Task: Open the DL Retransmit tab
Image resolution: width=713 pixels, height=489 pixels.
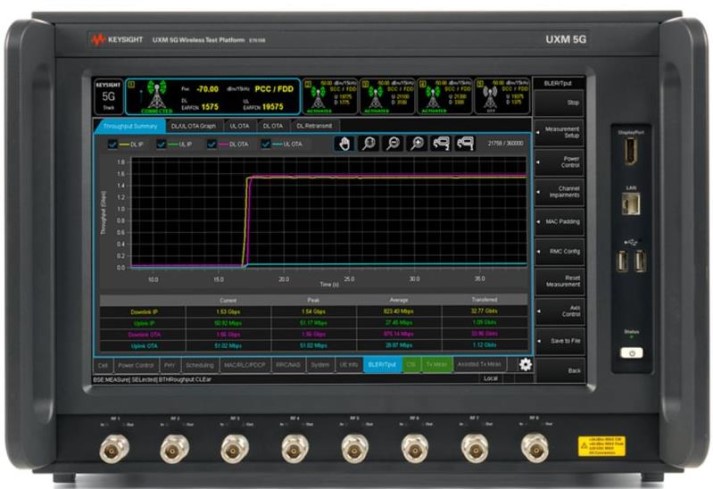Action: [x=314, y=126]
